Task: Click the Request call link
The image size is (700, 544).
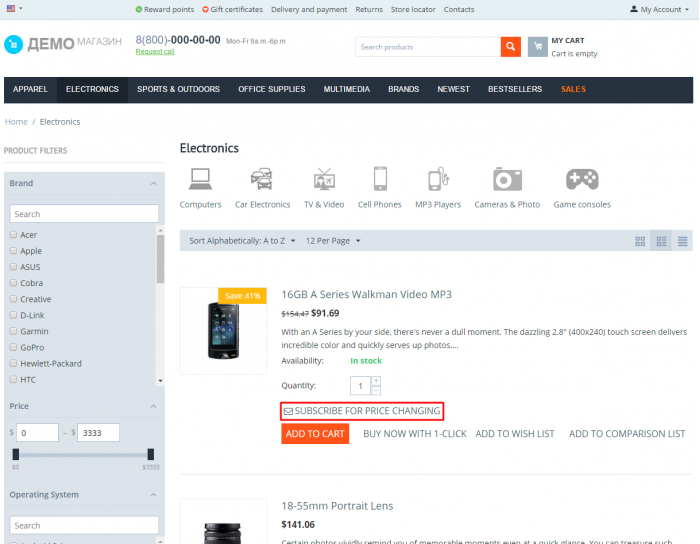Action: click(155, 52)
